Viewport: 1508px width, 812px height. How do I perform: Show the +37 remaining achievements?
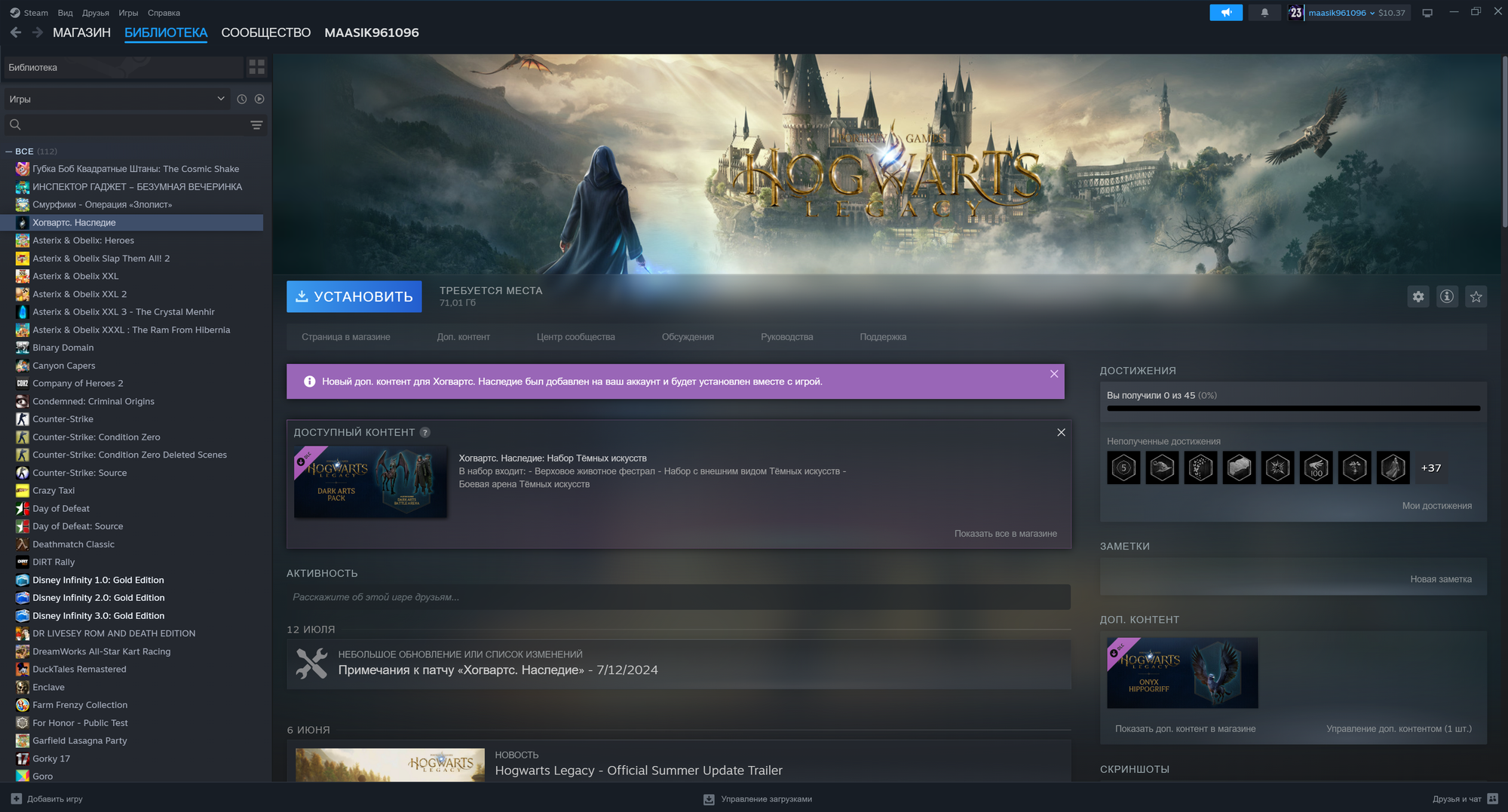1431,467
